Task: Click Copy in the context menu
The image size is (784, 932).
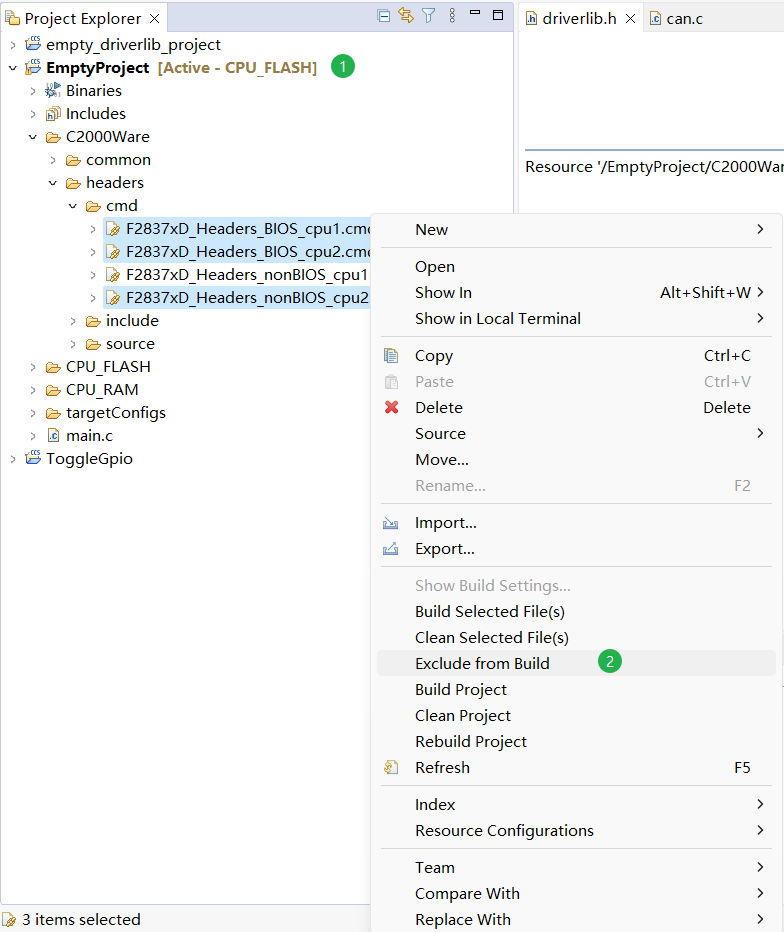Action: 433,355
